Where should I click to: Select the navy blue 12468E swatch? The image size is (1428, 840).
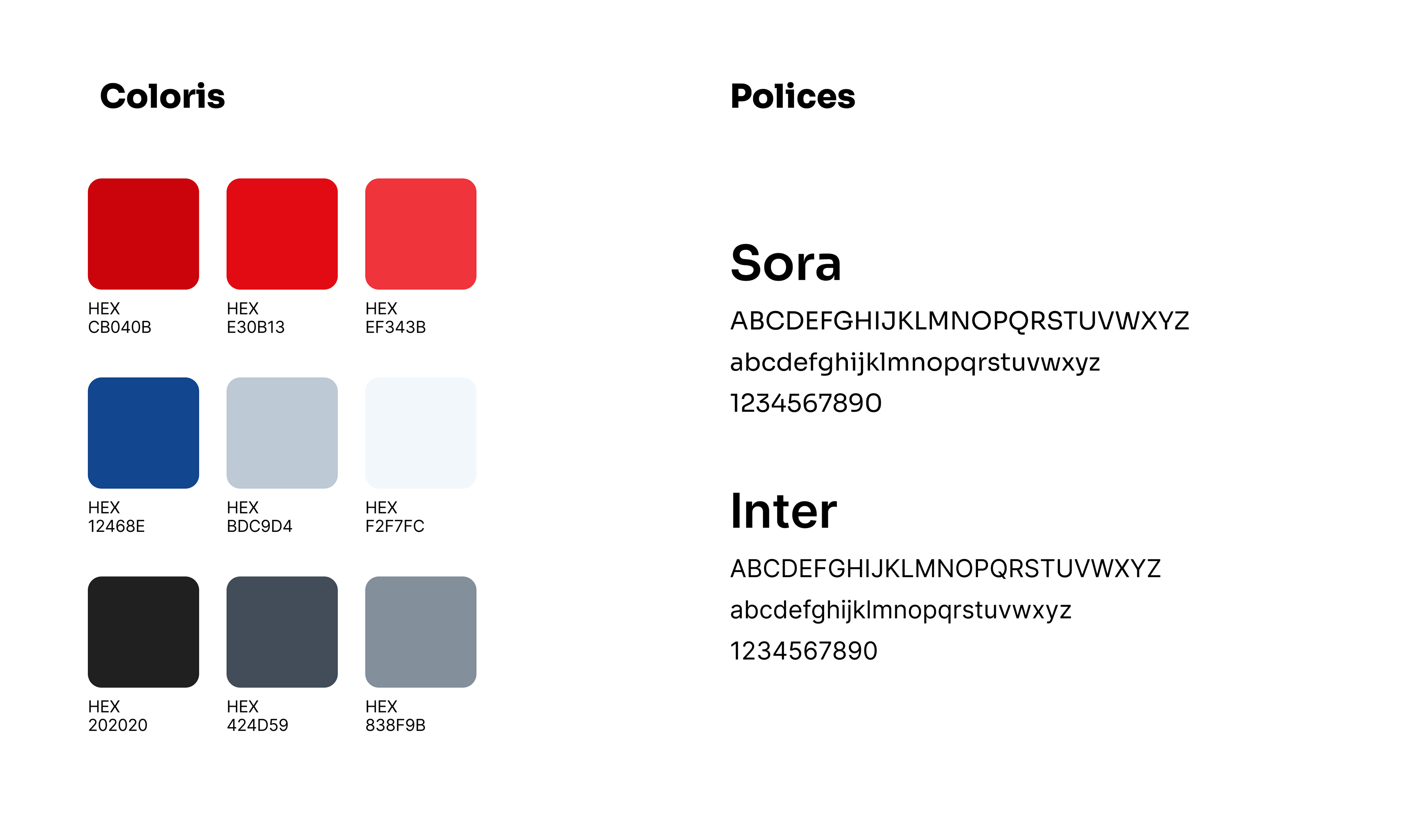pyautogui.click(x=144, y=433)
